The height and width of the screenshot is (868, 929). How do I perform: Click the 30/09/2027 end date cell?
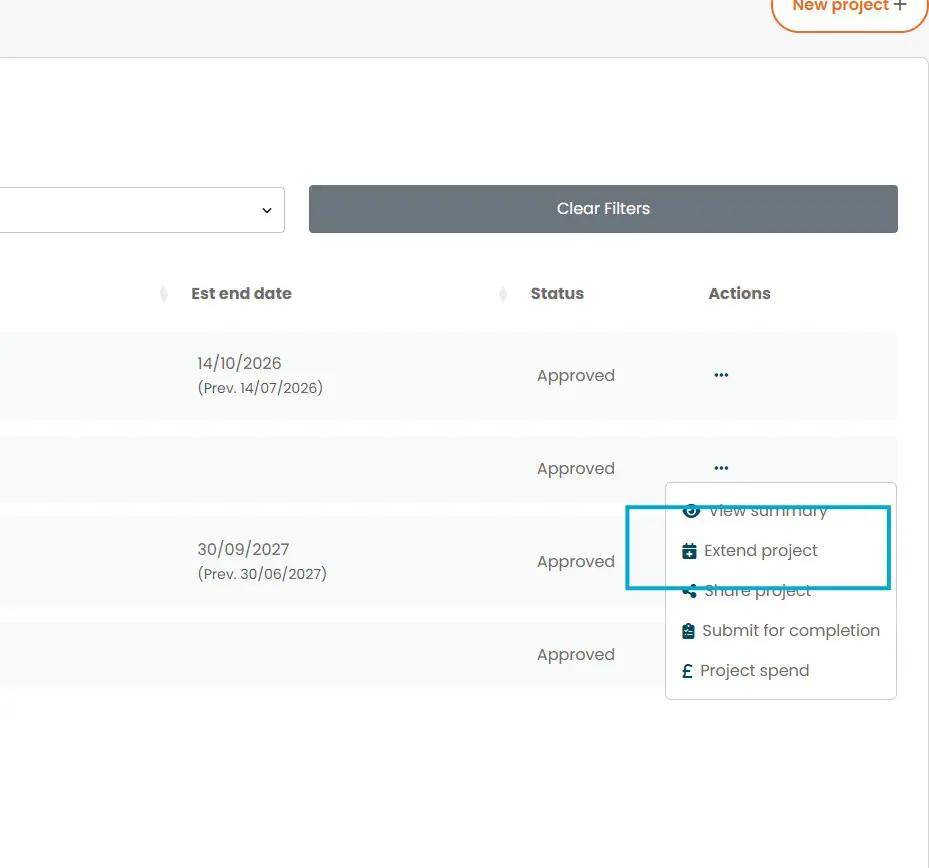click(x=243, y=549)
